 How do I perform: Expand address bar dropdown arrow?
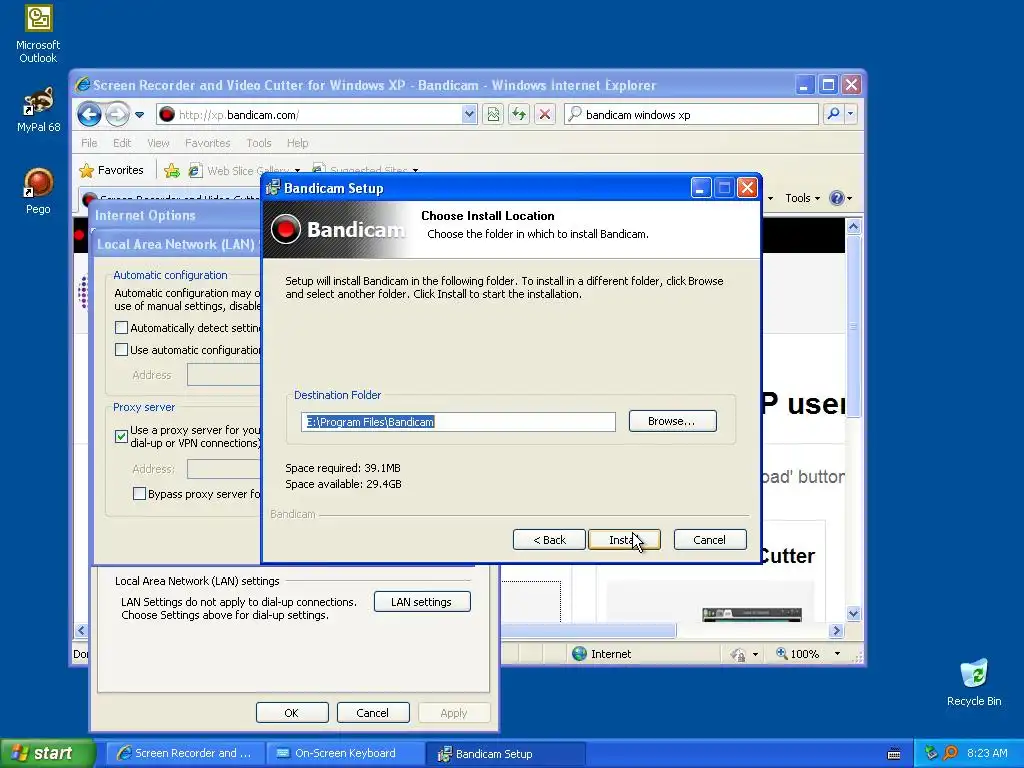(x=469, y=115)
